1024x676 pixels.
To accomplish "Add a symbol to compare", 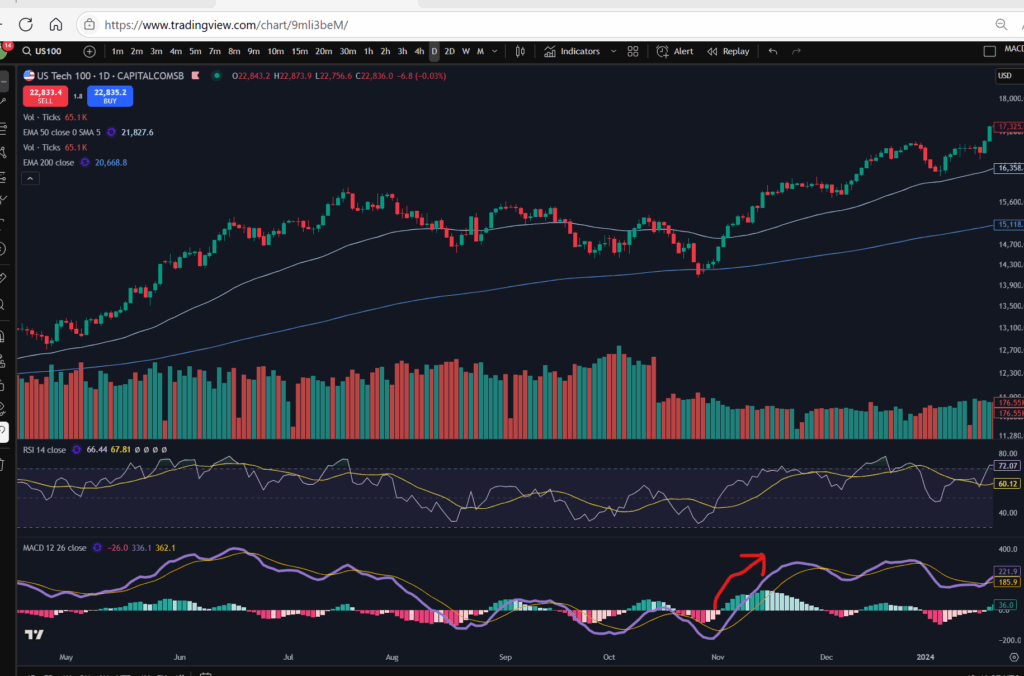I will click(x=89, y=51).
